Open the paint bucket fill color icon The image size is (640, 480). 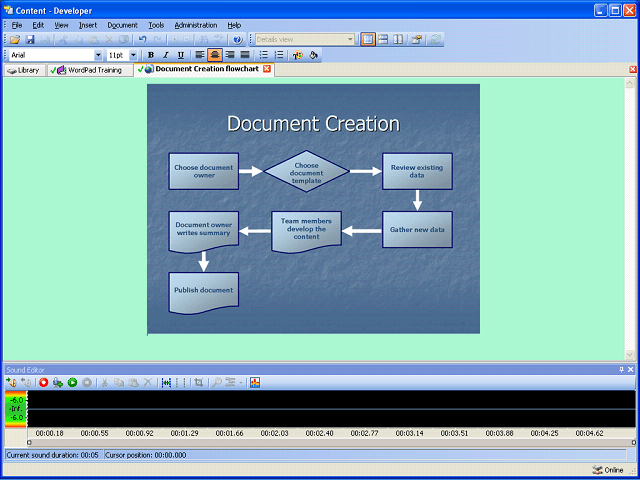pyautogui.click(x=313, y=55)
